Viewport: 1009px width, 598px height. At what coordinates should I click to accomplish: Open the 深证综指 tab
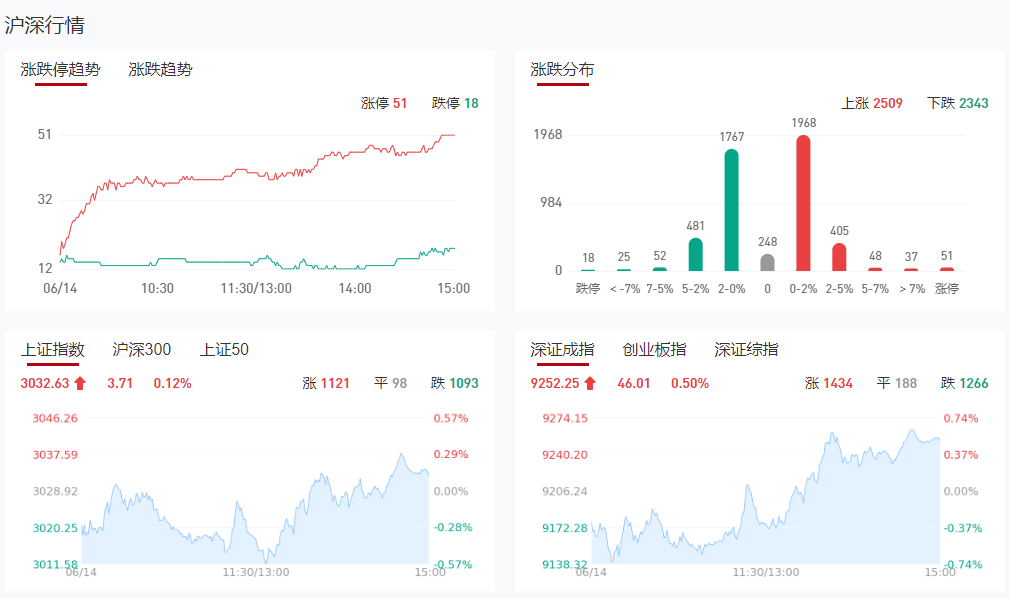(746, 350)
